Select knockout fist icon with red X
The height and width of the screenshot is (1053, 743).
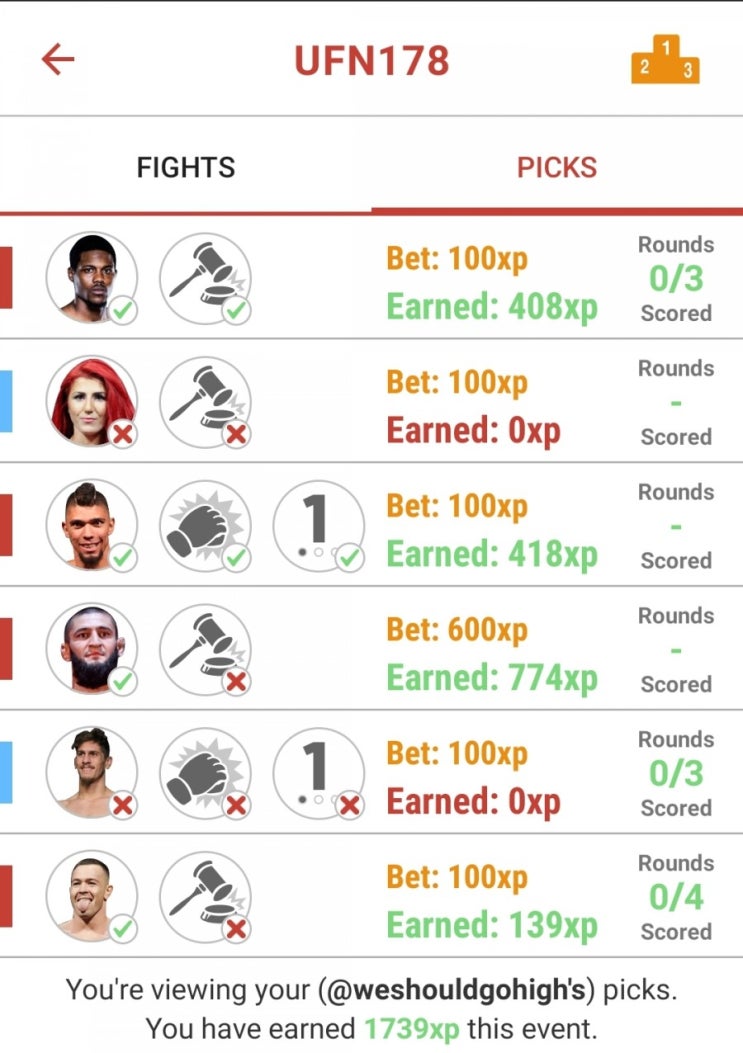click(x=206, y=773)
